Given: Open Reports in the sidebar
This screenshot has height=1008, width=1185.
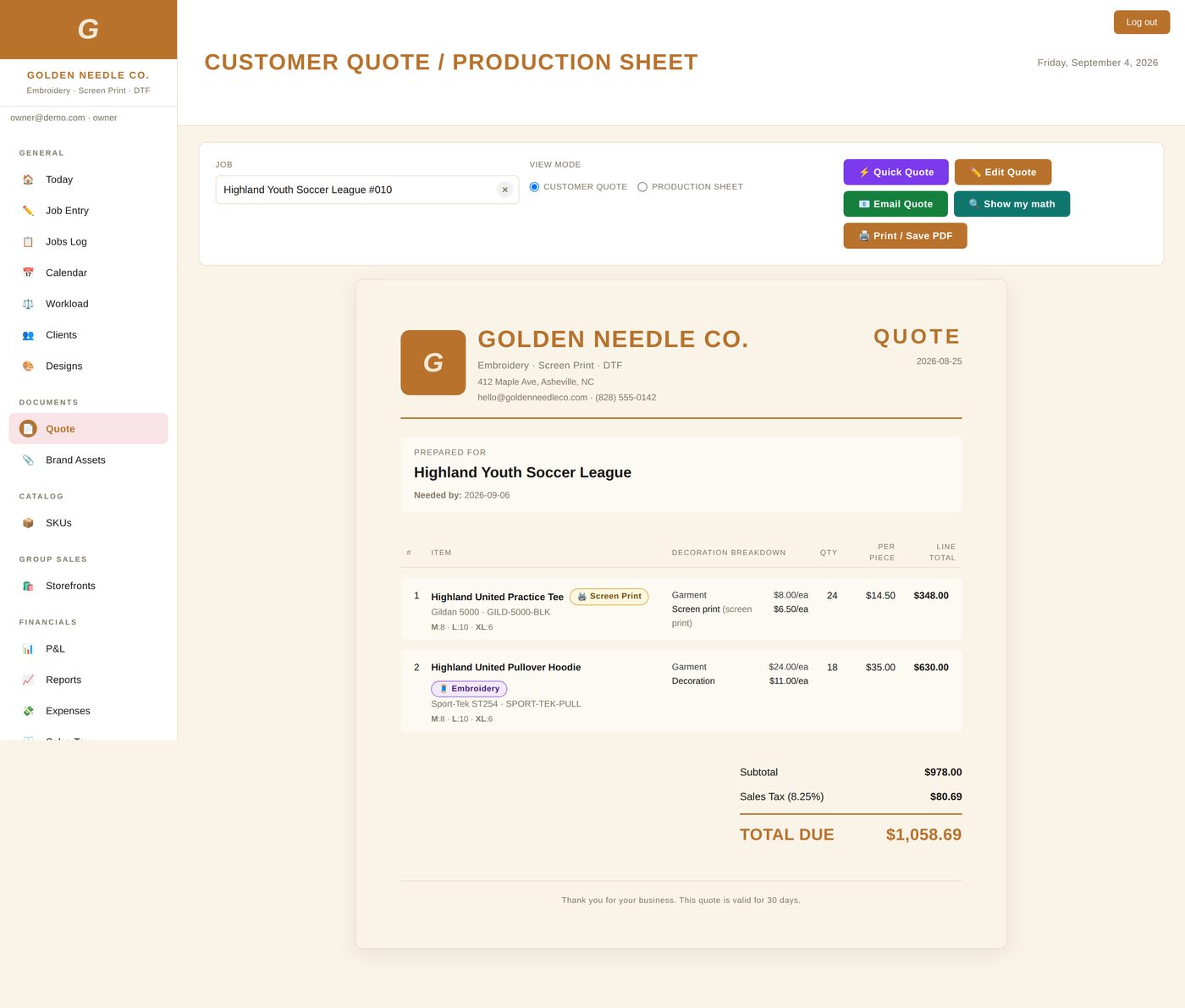Looking at the screenshot, I should tap(88, 680).
